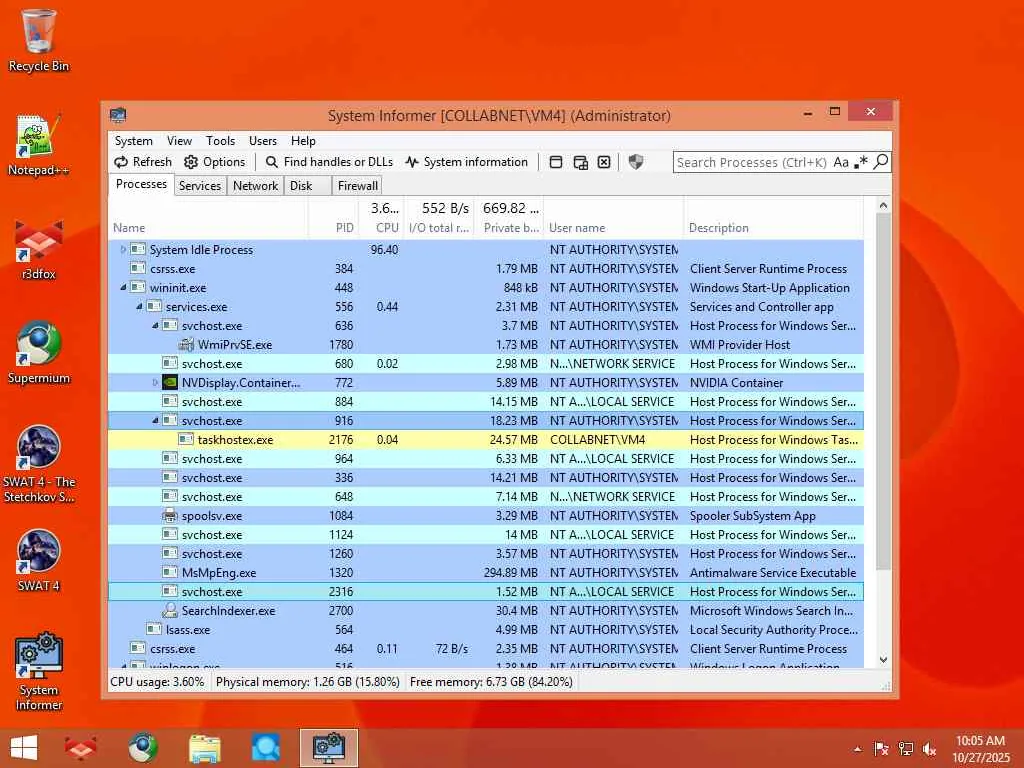Screen dimensions: 1024x768
Task: Open the Windows Start button
Action: [24, 748]
